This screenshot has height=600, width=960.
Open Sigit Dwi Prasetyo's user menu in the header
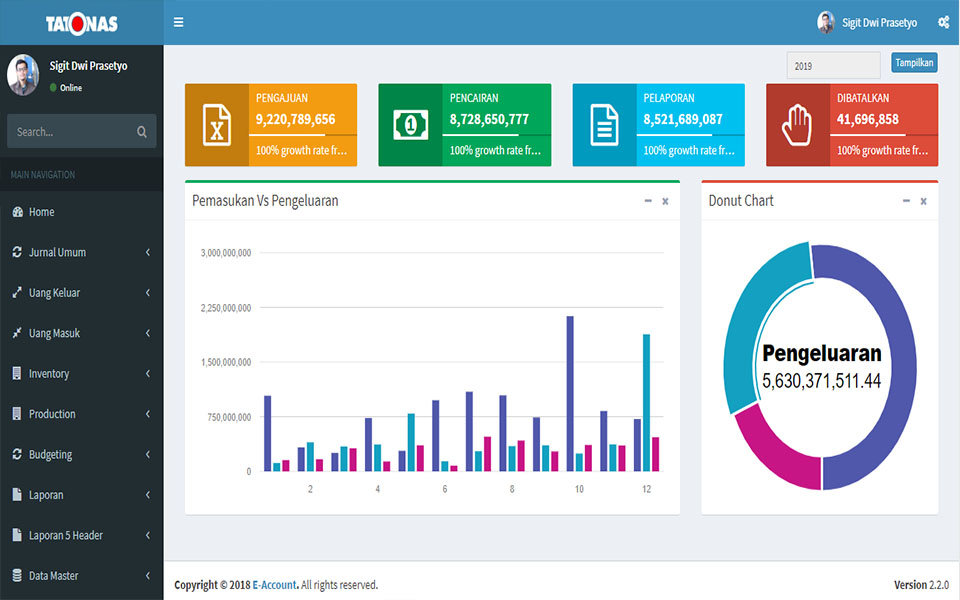point(867,22)
